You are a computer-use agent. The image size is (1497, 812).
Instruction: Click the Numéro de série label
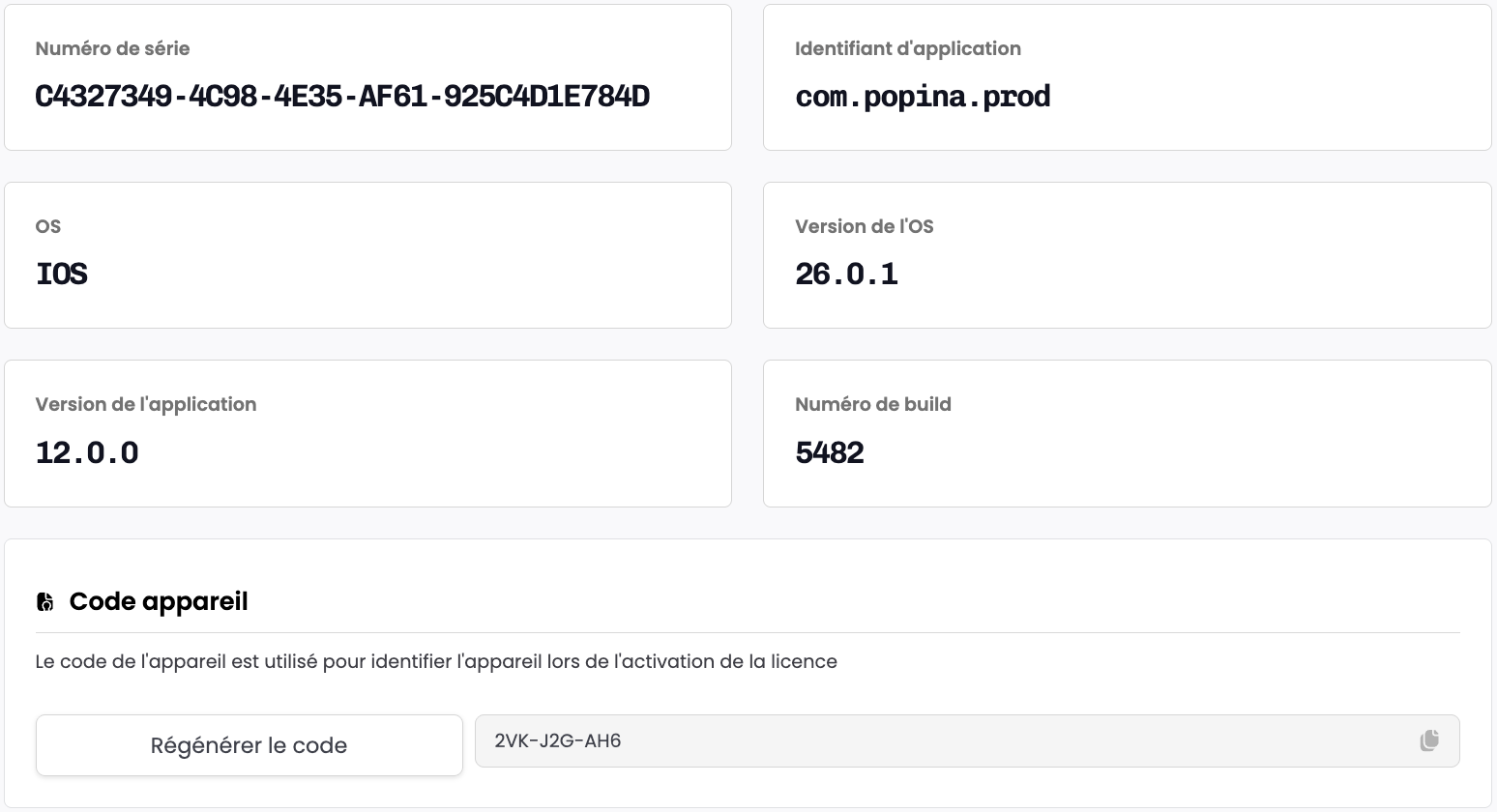point(112,48)
